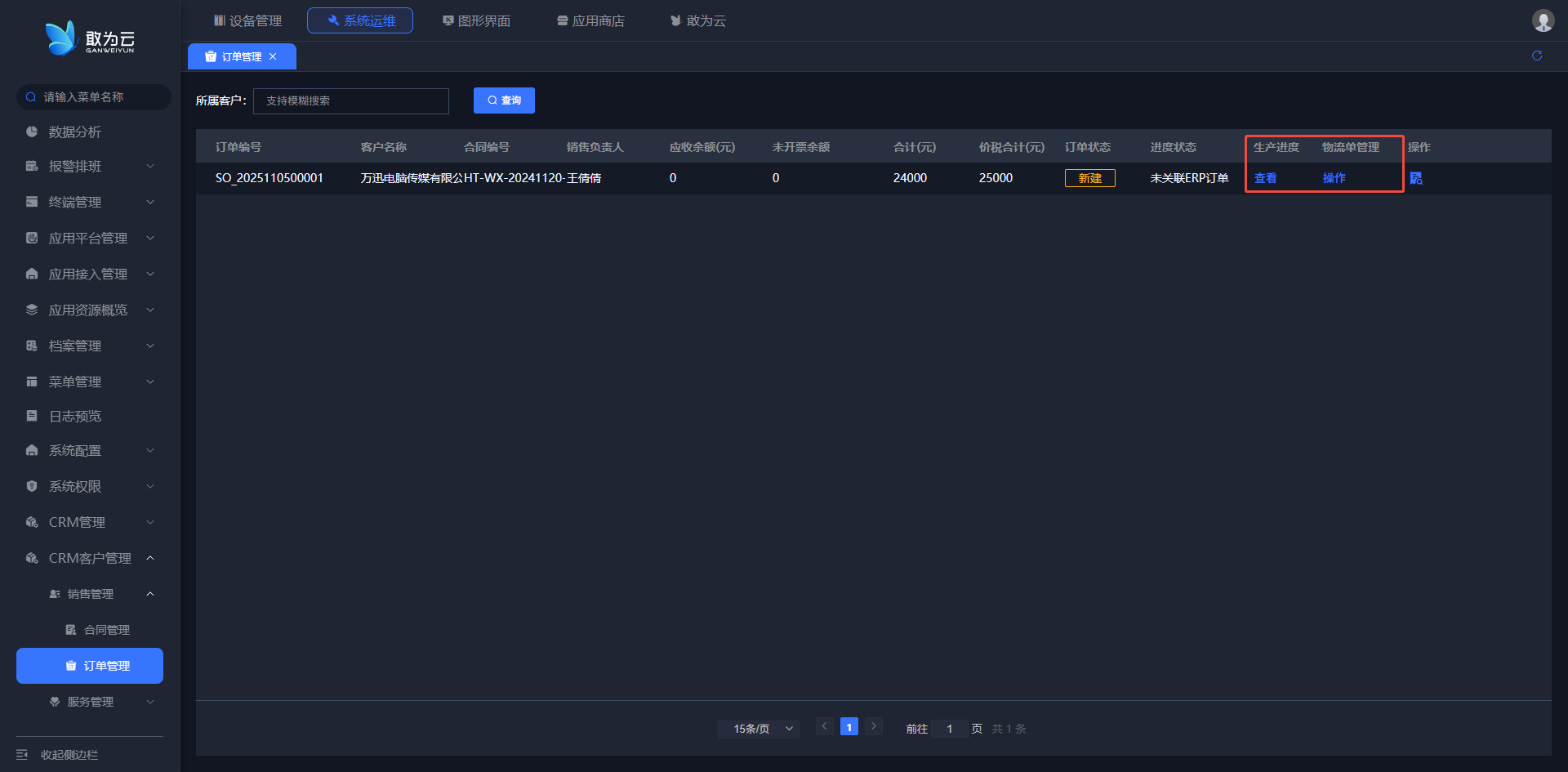Click the 查询 search button

point(504,100)
